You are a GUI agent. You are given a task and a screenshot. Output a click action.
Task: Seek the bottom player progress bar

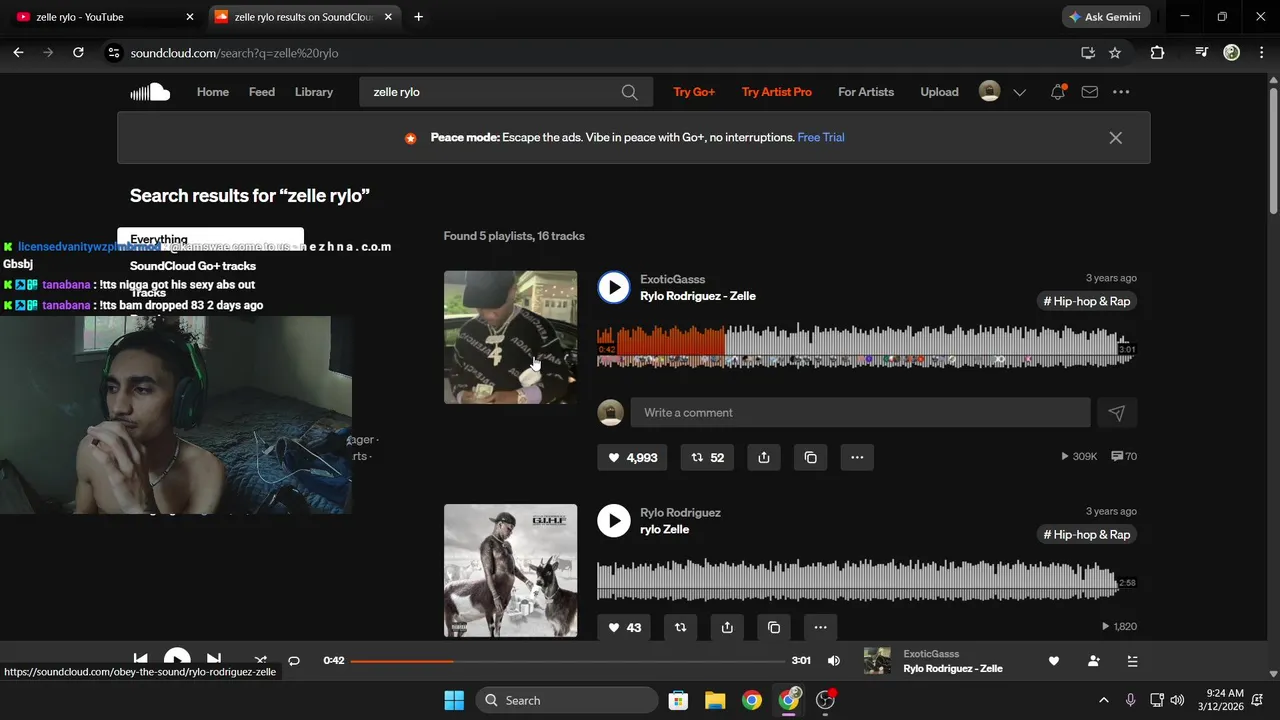point(568,661)
